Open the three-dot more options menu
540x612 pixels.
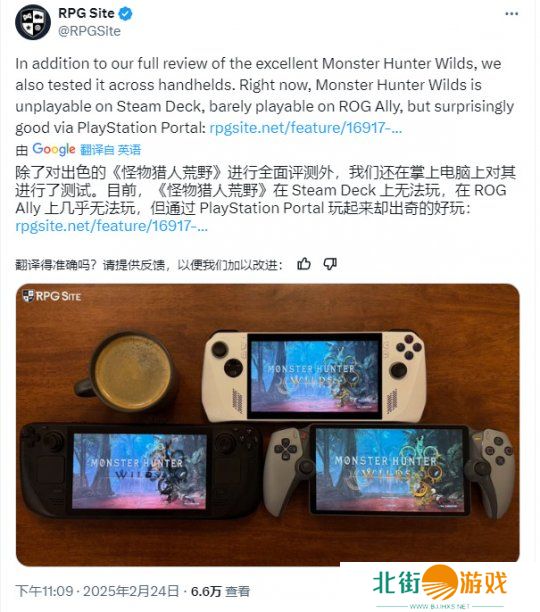click(512, 14)
